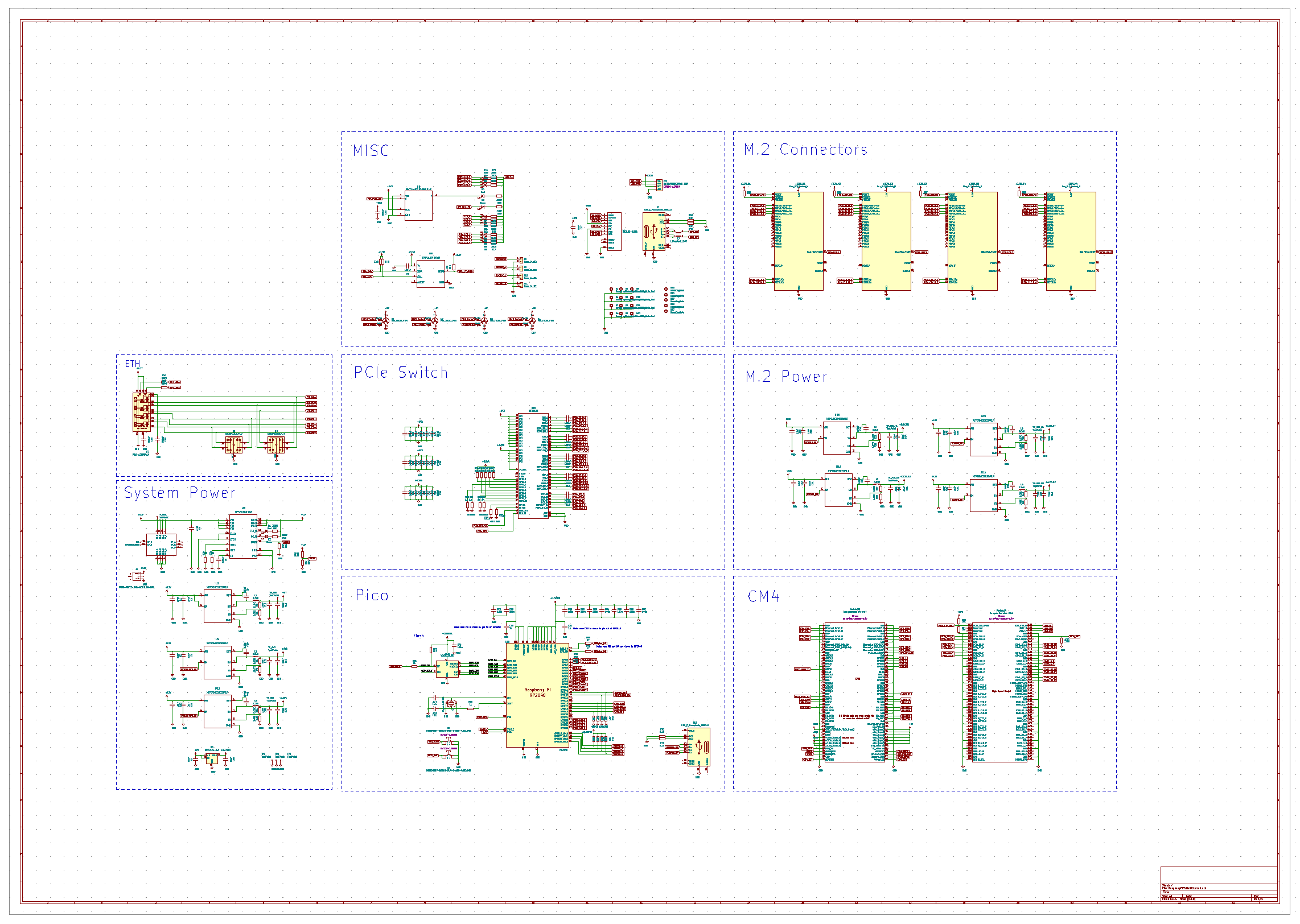
Task: Select the PCIe Switch section label
Action: click(401, 373)
